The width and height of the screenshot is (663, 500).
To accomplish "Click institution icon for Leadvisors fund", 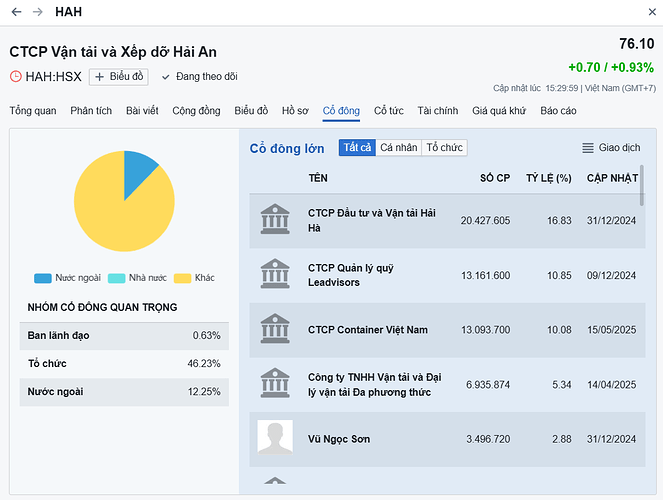I will click(x=275, y=275).
